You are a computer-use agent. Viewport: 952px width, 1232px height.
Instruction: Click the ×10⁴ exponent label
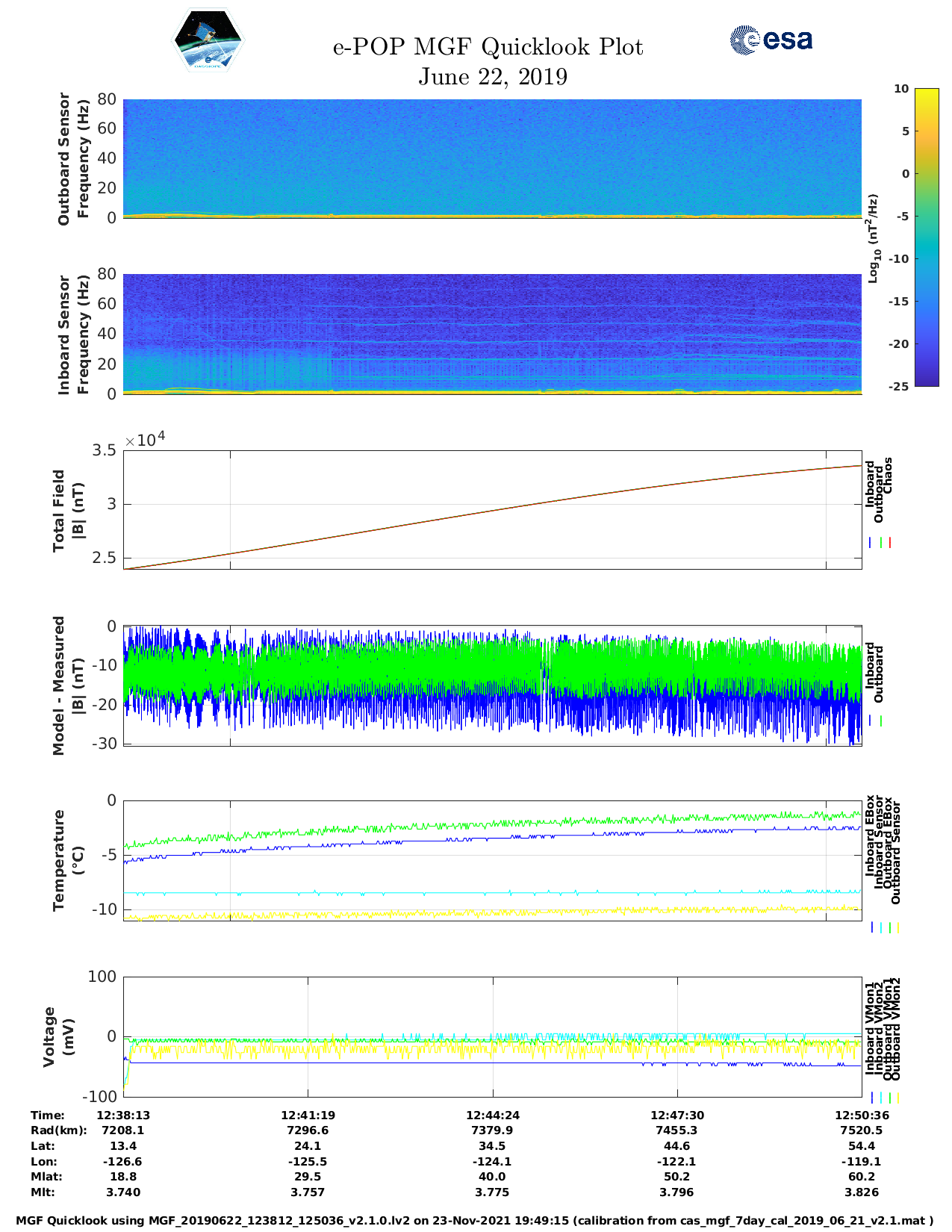coord(145,441)
